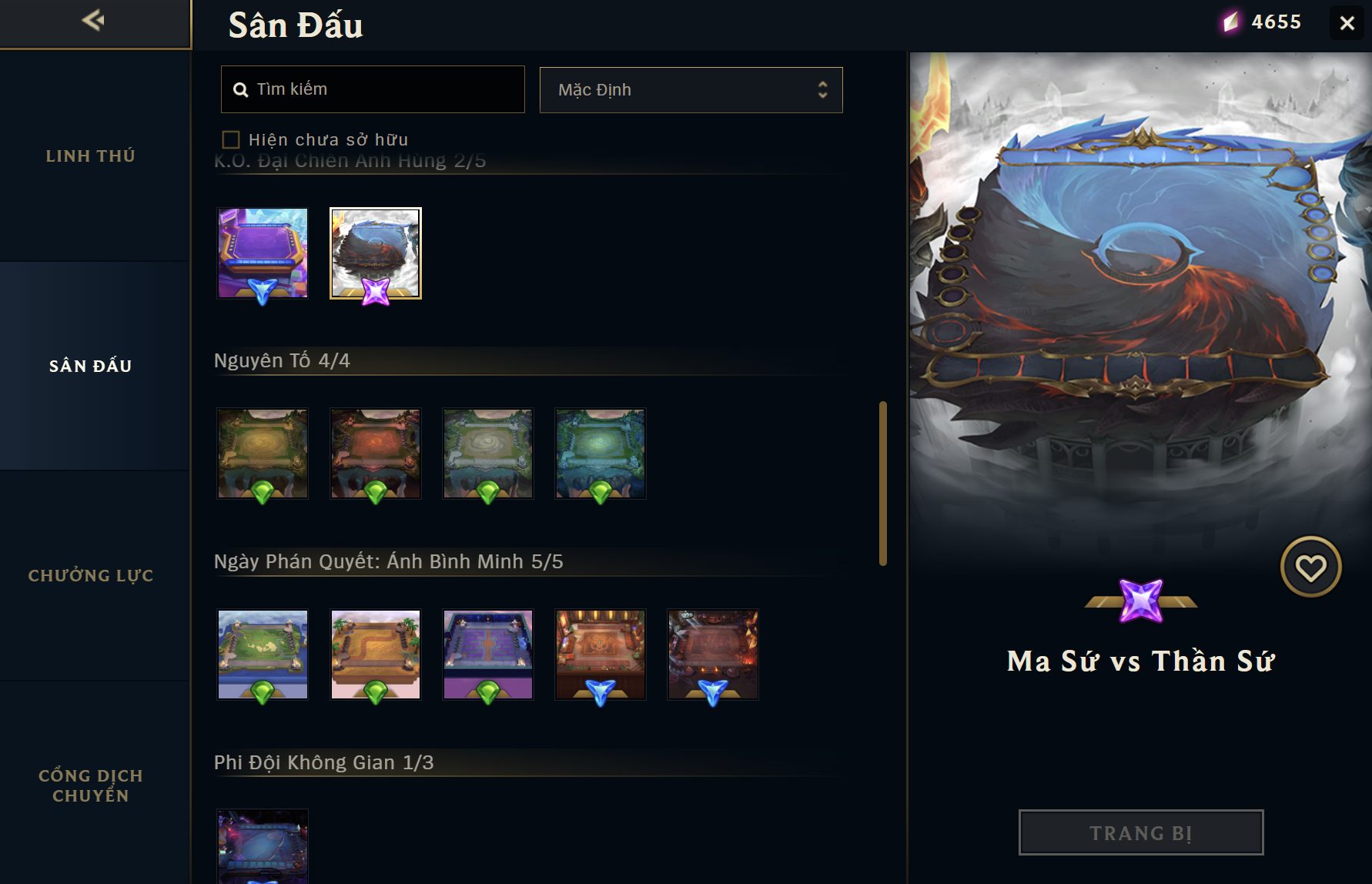Click the arena list scrollbar
The width and height of the screenshot is (1372, 884).
883,484
